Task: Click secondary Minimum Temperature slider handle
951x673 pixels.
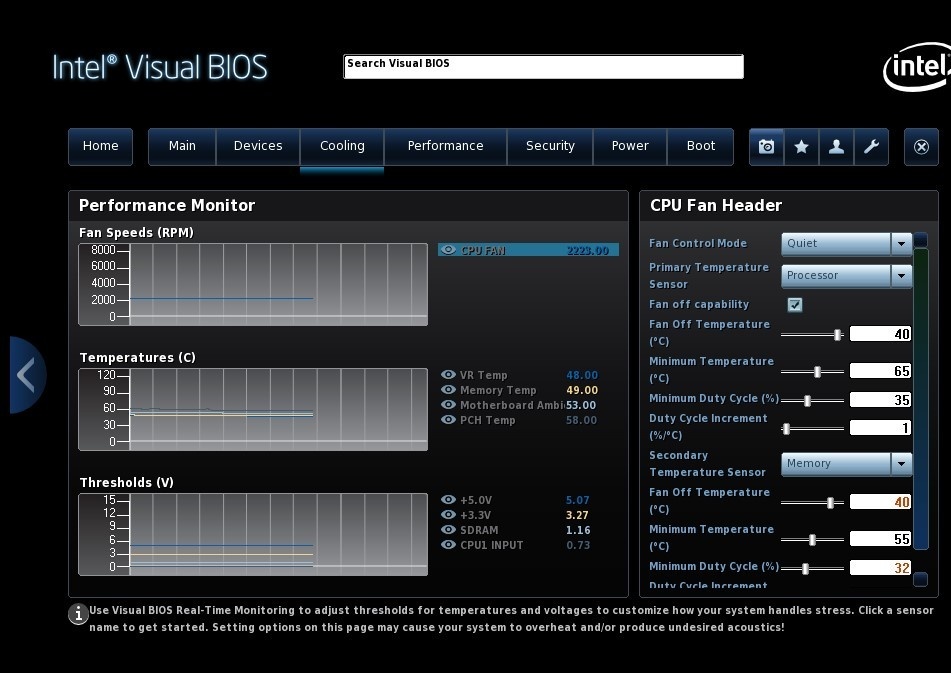Action: pyautogui.click(x=812, y=540)
